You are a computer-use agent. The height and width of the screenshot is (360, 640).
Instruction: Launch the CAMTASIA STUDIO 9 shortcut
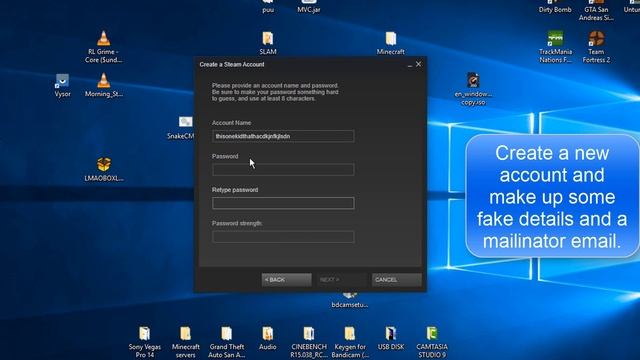click(432, 342)
